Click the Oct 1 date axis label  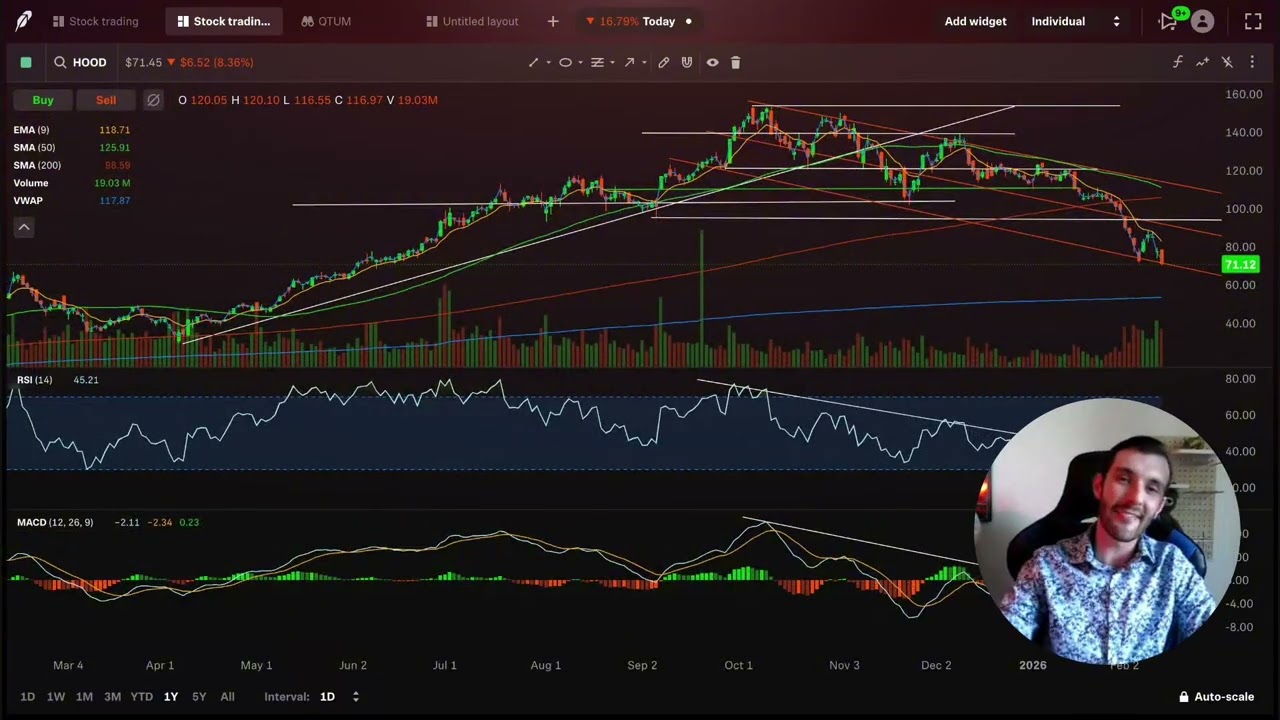click(x=738, y=665)
